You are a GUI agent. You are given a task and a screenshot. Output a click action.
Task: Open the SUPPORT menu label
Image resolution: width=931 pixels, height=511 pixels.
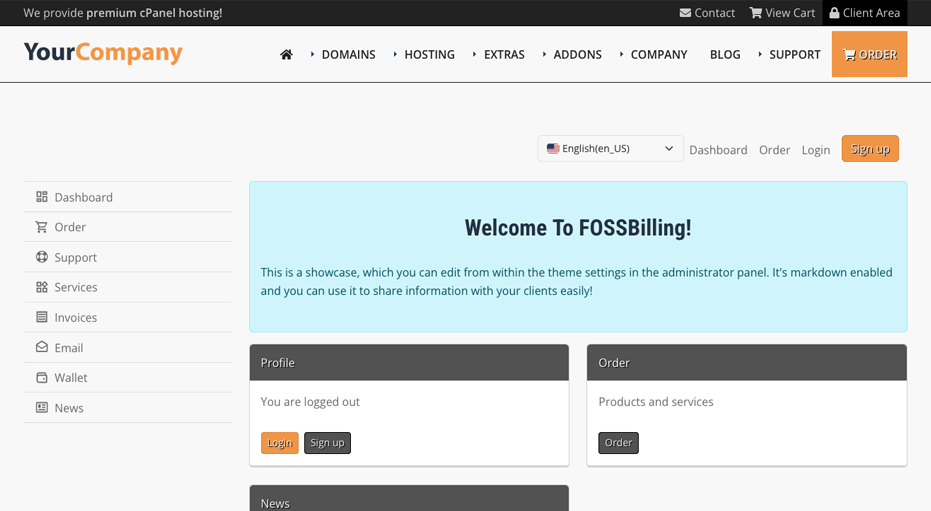coord(794,55)
